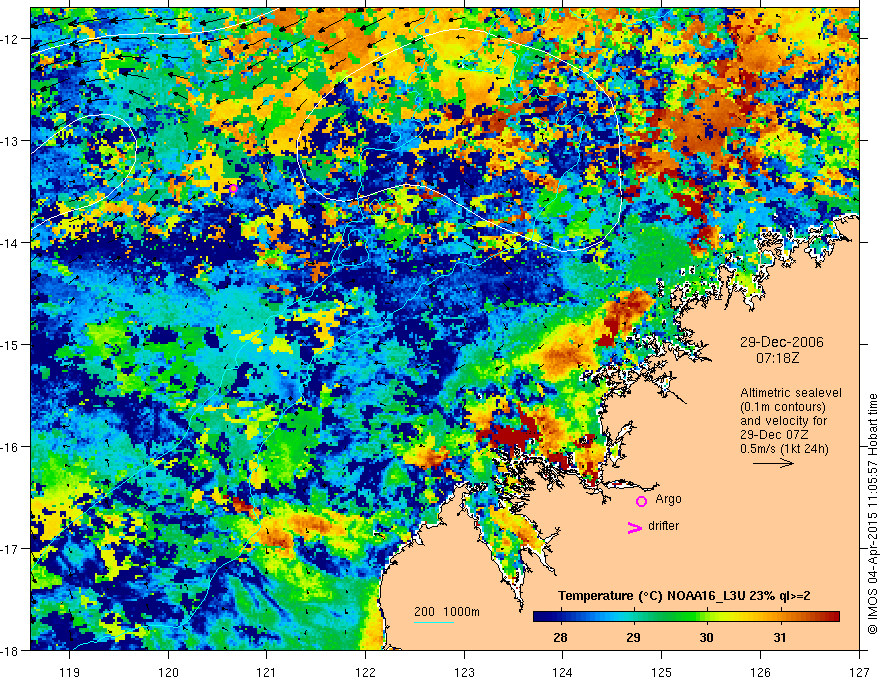
Task: Click the colorbar value 28
Action: tap(560, 637)
